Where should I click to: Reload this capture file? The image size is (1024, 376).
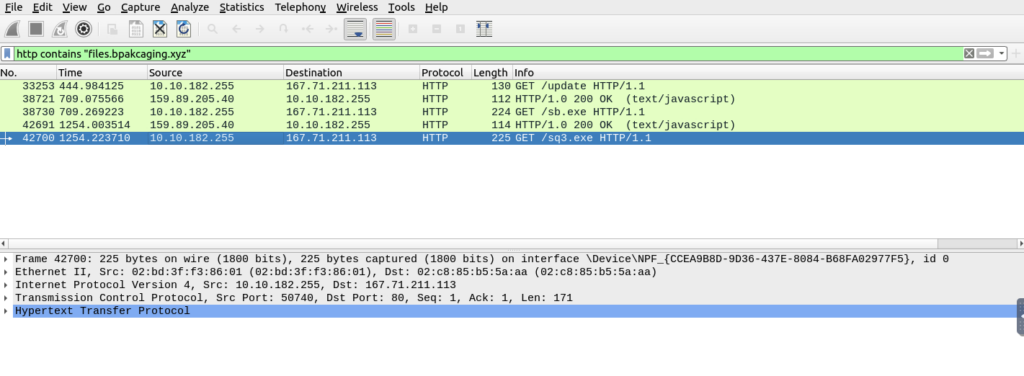point(184,29)
